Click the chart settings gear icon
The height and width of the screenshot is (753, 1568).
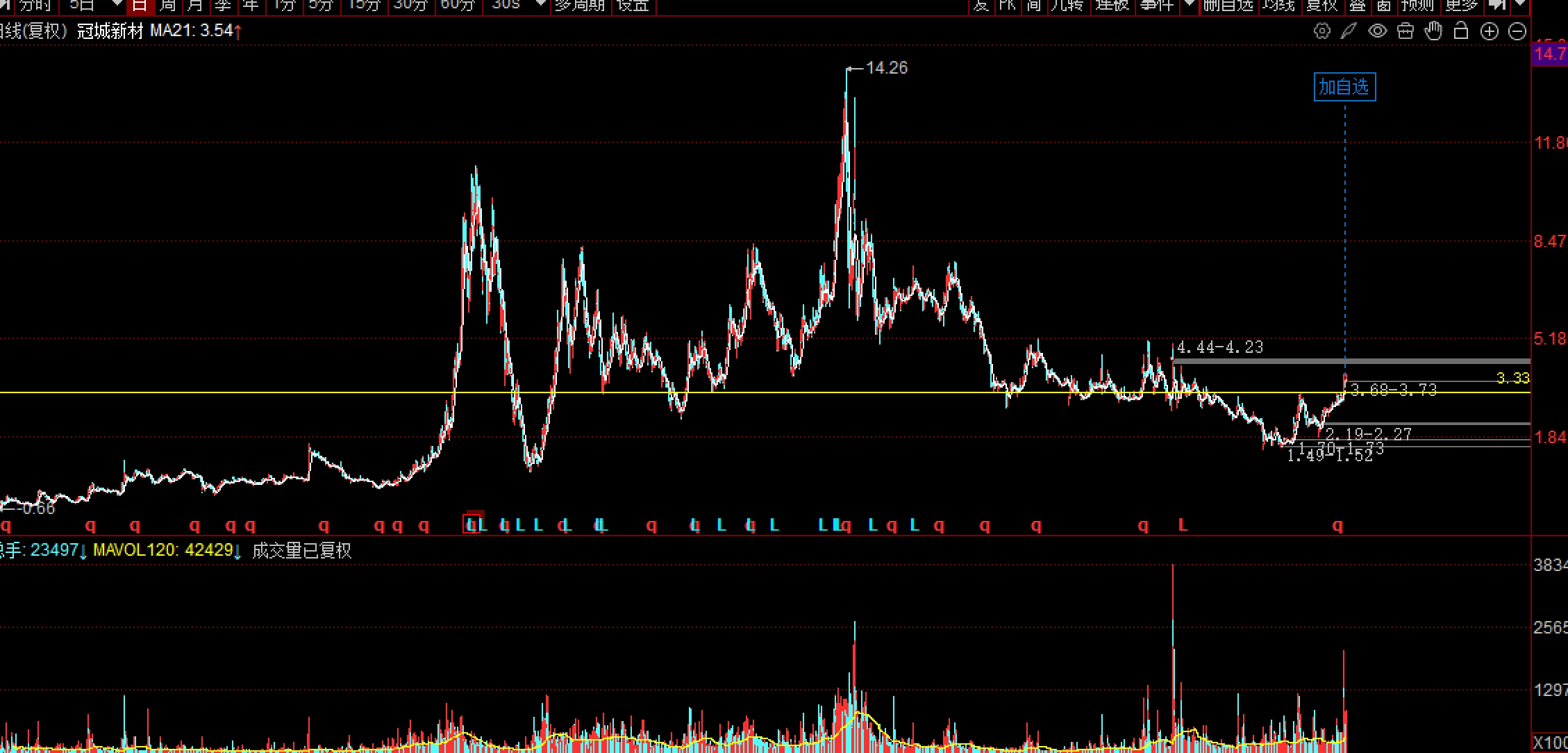tap(1321, 31)
